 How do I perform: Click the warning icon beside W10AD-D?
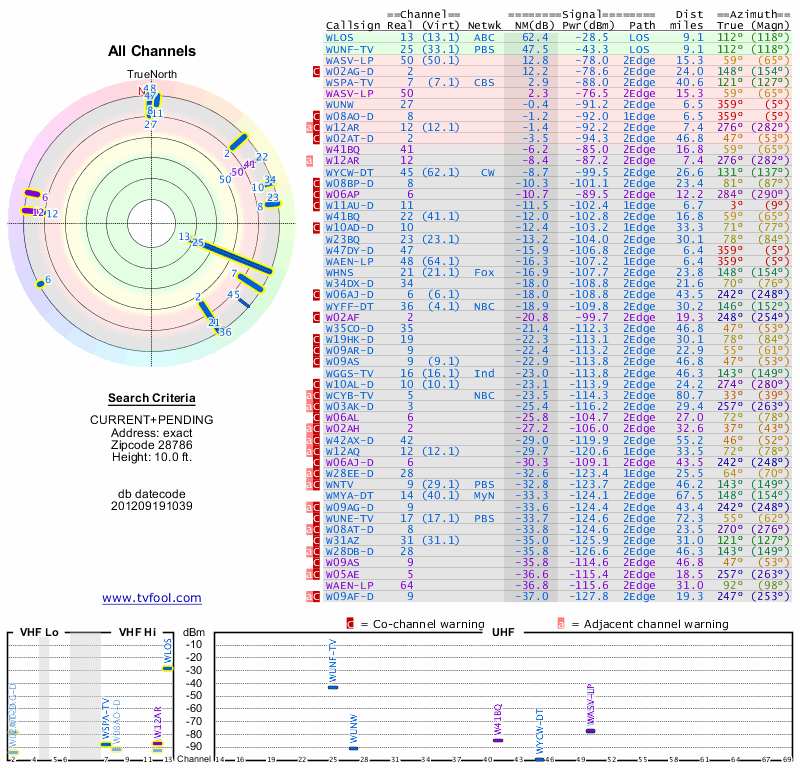tap(316, 227)
